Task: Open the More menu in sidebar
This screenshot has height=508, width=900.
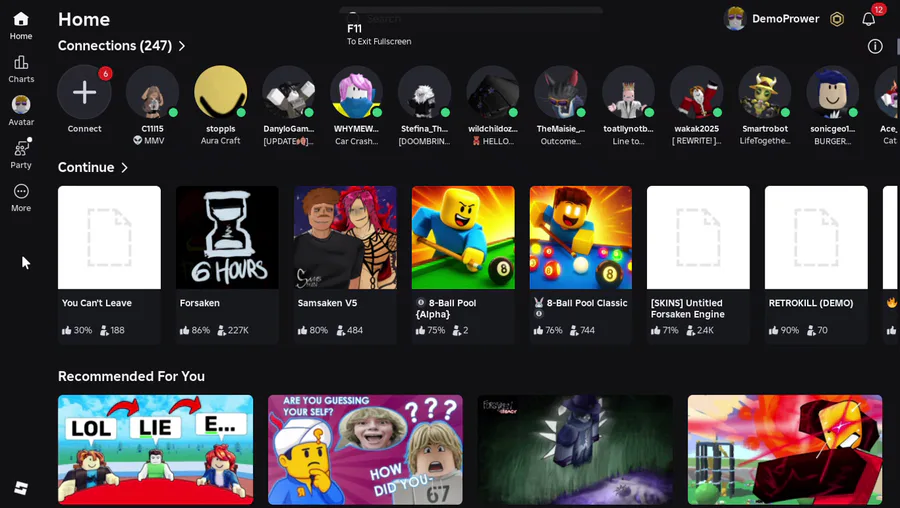Action: coord(21,197)
